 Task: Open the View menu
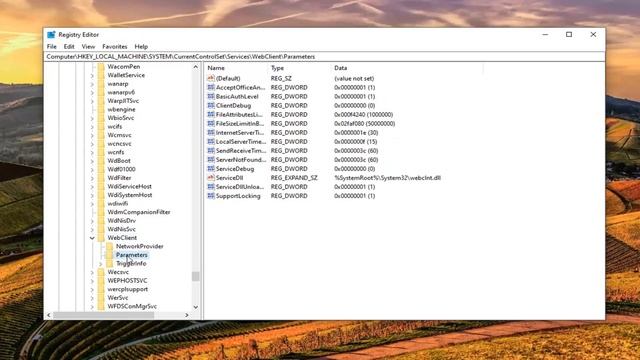point(88,47)
